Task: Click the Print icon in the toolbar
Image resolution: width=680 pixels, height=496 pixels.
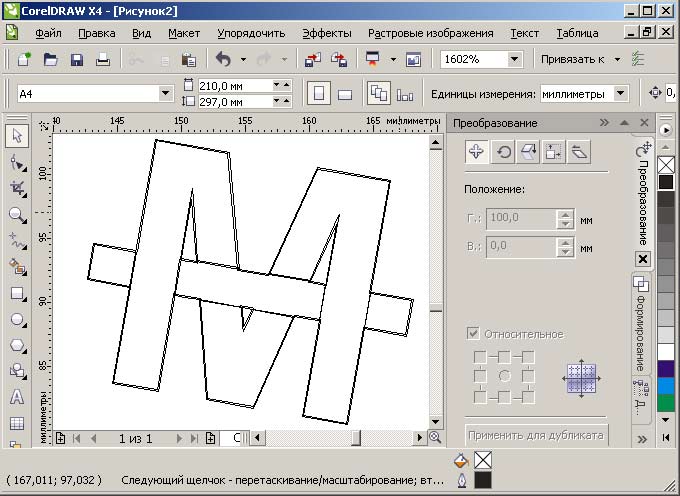Action: click(x=102, y=60)
